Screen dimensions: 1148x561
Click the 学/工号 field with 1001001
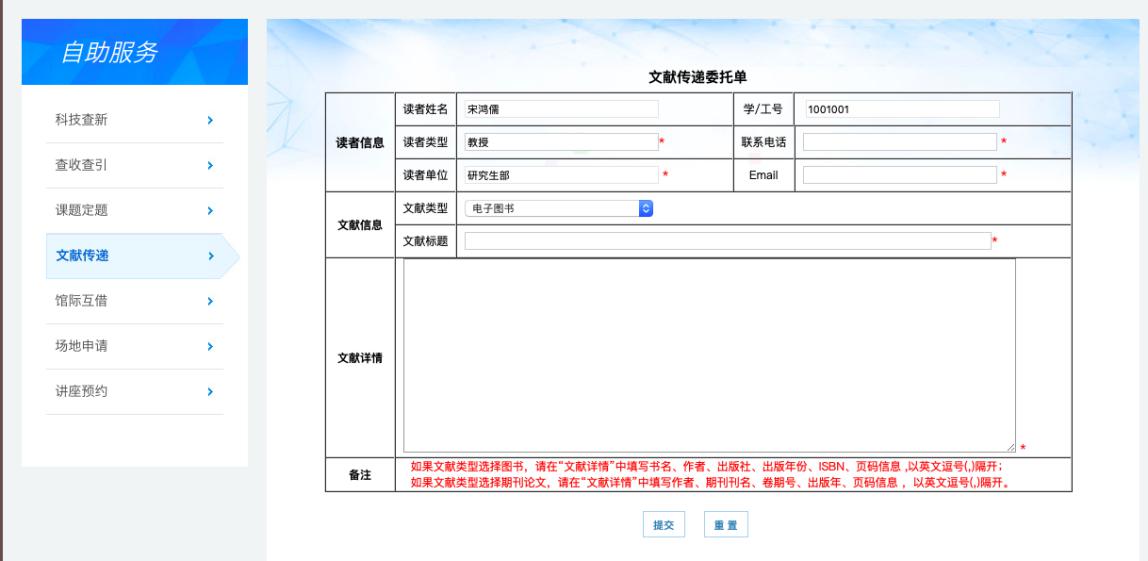pyautogui.click(x=901, y=110)
